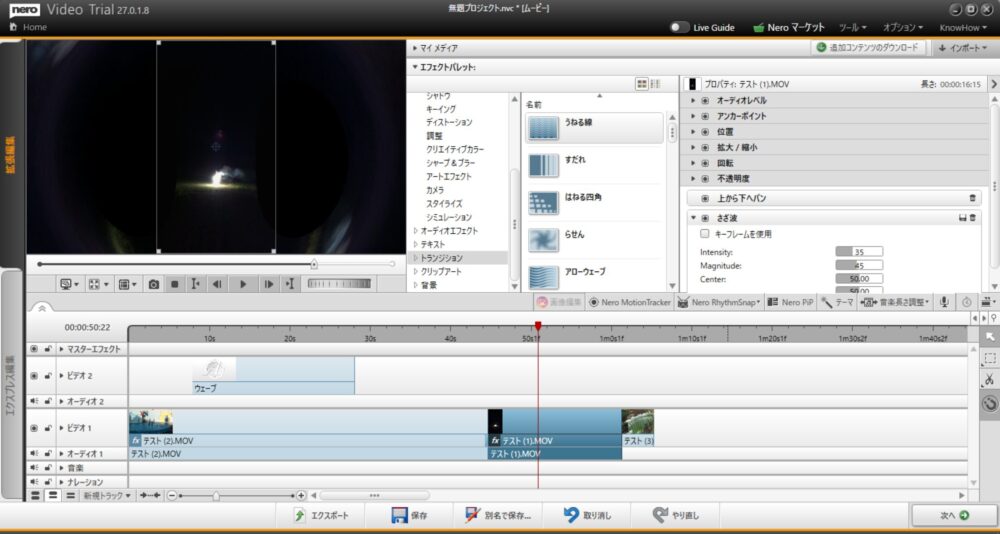This screenshot has width=1000, height=534.
Task: Click the 取り消し undo button
Action: coord(587,515)
